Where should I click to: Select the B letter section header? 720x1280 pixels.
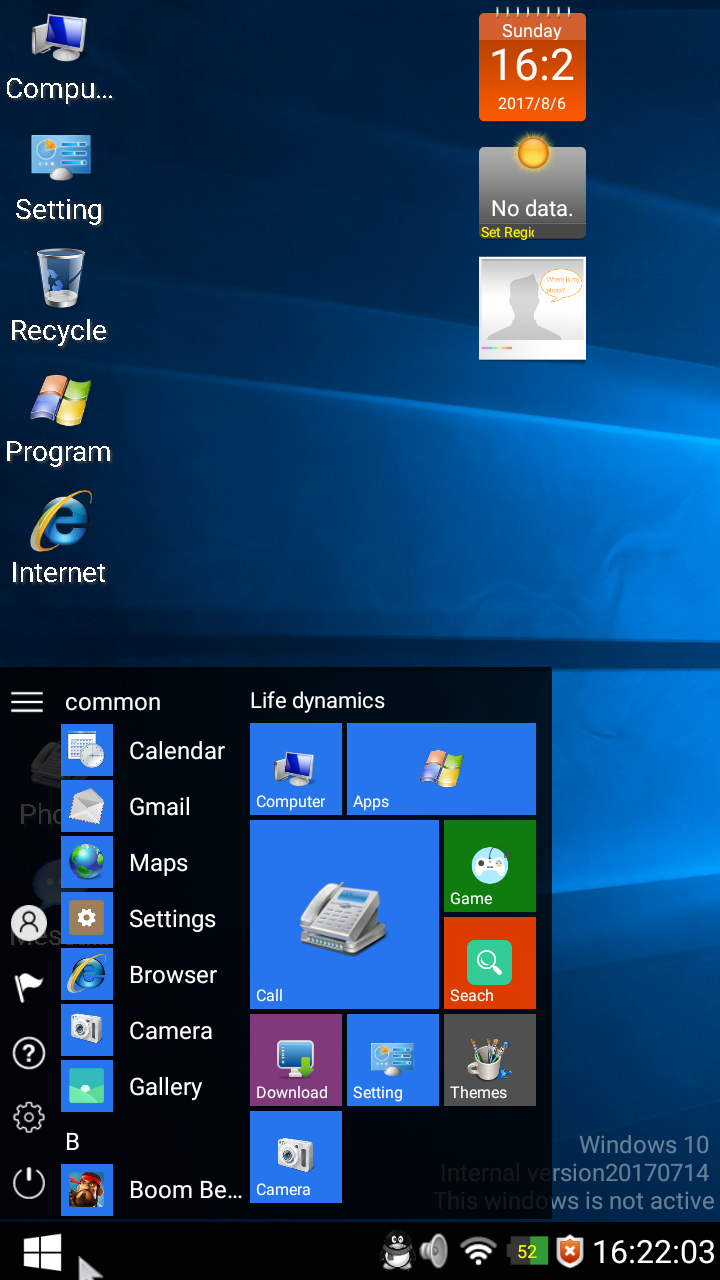[72, 1142]
